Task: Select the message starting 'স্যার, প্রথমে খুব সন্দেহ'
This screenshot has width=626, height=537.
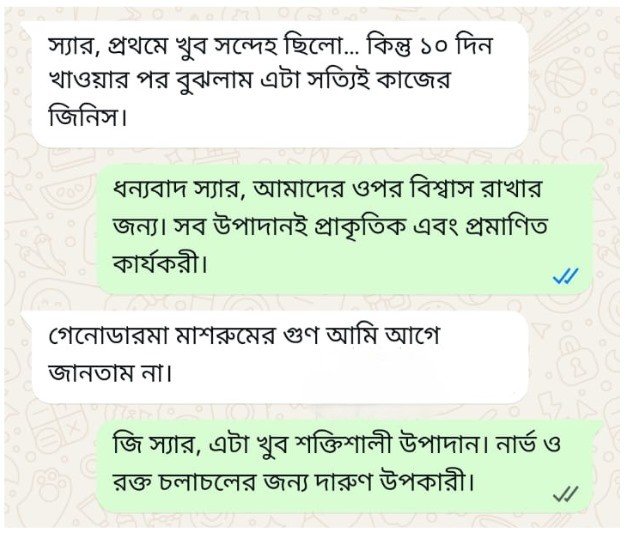Action: point(279,84)
